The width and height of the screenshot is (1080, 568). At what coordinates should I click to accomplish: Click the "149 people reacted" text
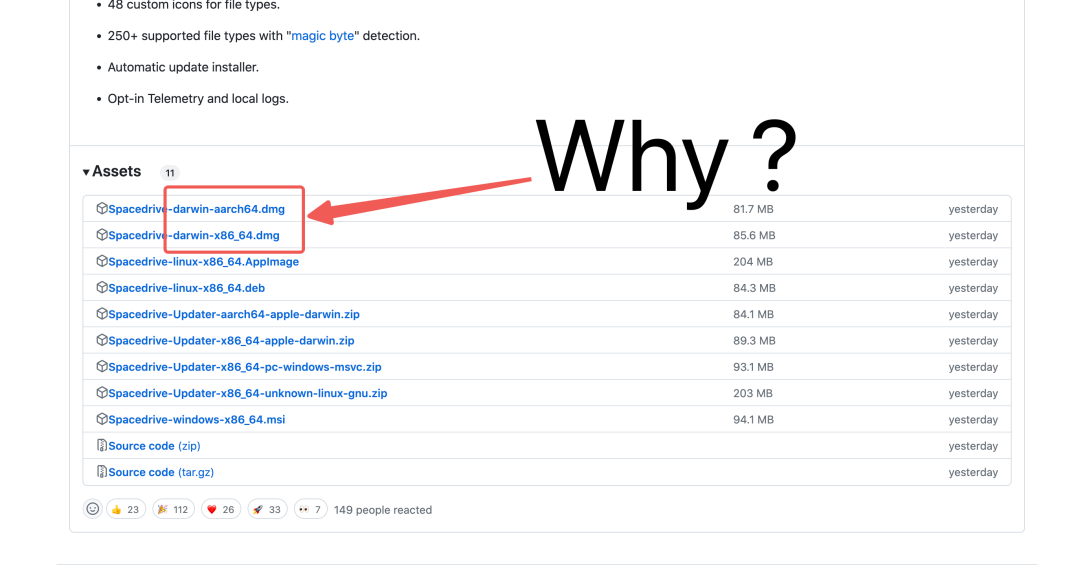click(x=383, y=510)
